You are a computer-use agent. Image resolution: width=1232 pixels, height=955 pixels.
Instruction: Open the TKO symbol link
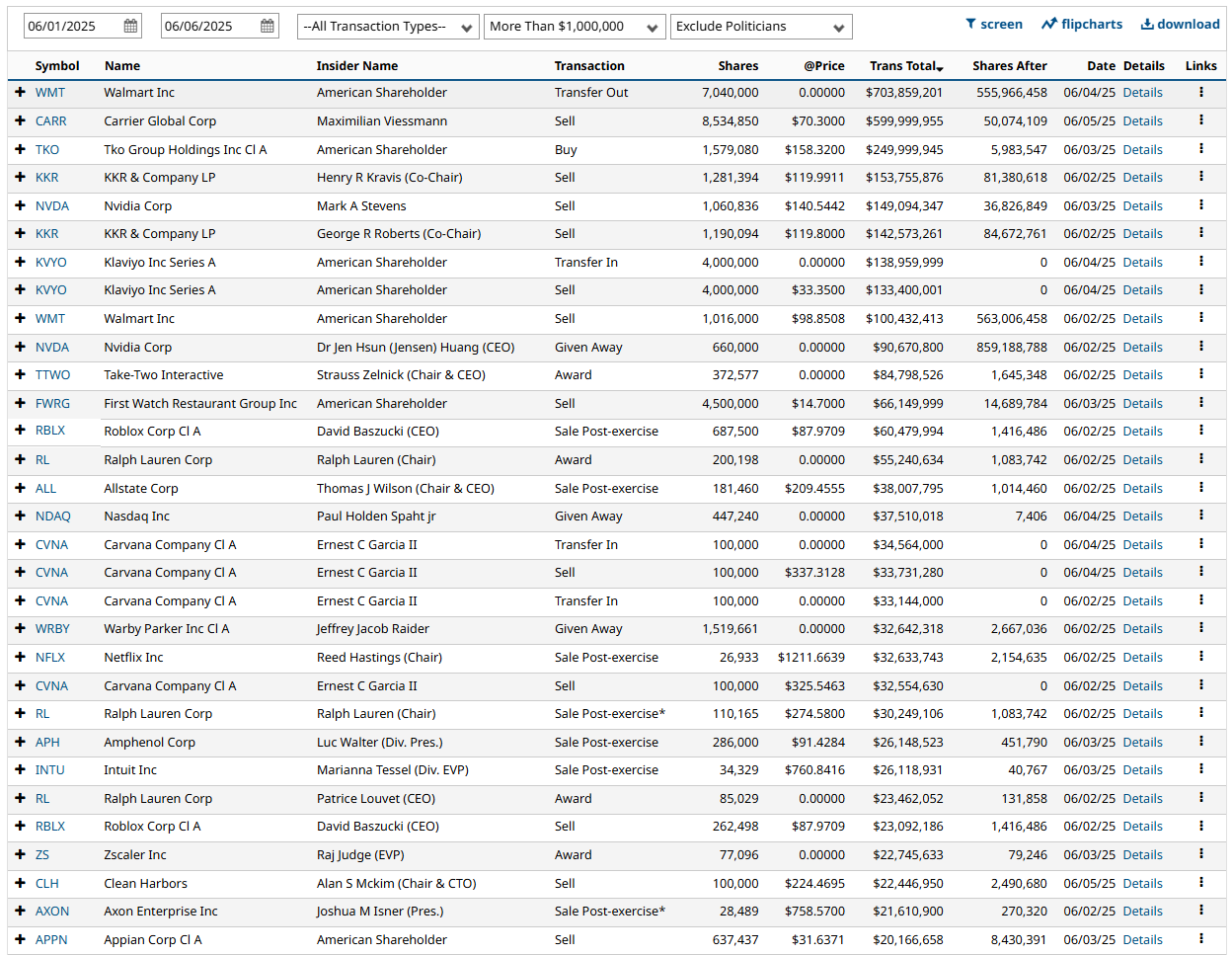coord(47,149)
